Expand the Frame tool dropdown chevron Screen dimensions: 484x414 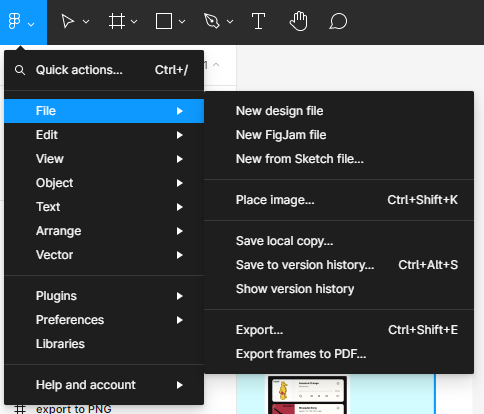click(x=134, y=22)
